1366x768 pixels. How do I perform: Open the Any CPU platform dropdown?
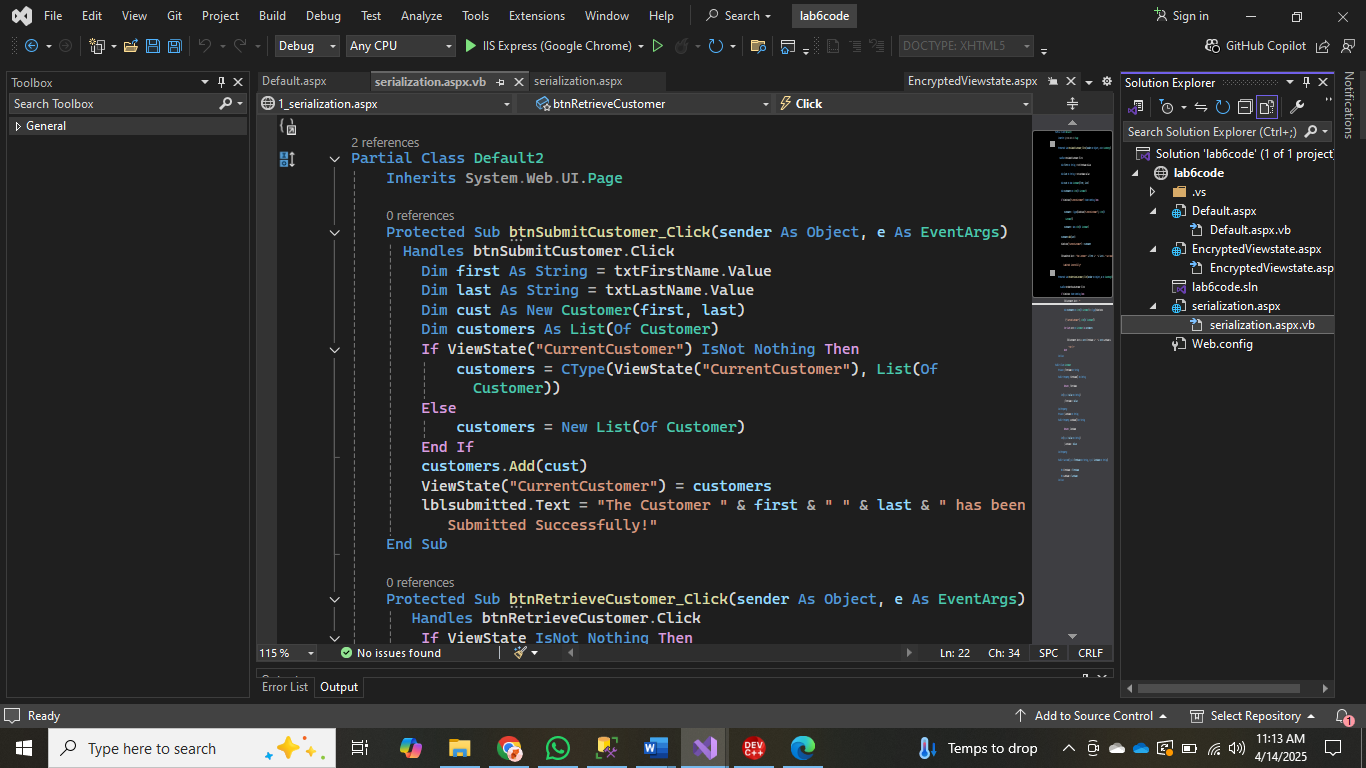point(400,46)
